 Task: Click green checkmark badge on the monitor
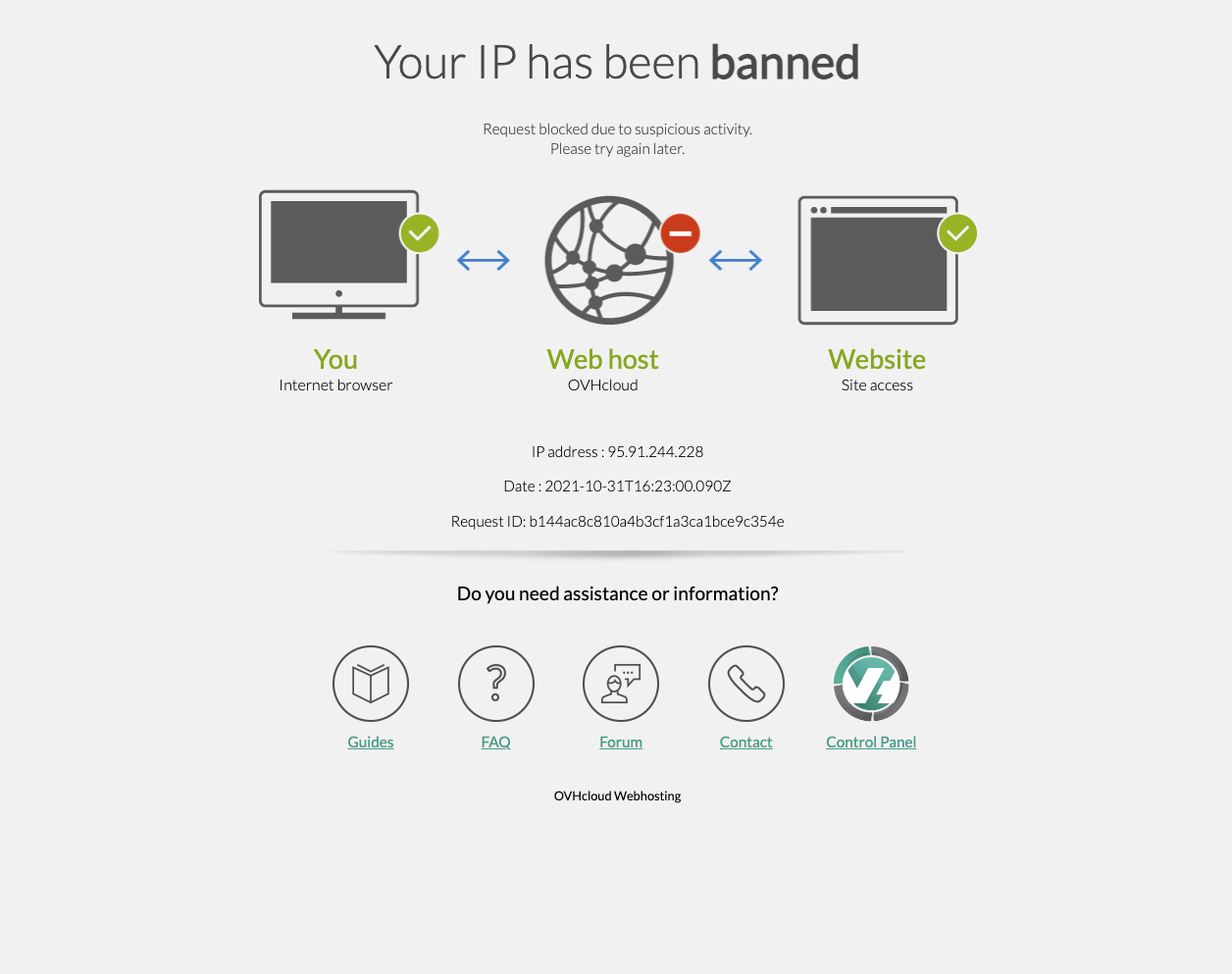pos(420,233)
